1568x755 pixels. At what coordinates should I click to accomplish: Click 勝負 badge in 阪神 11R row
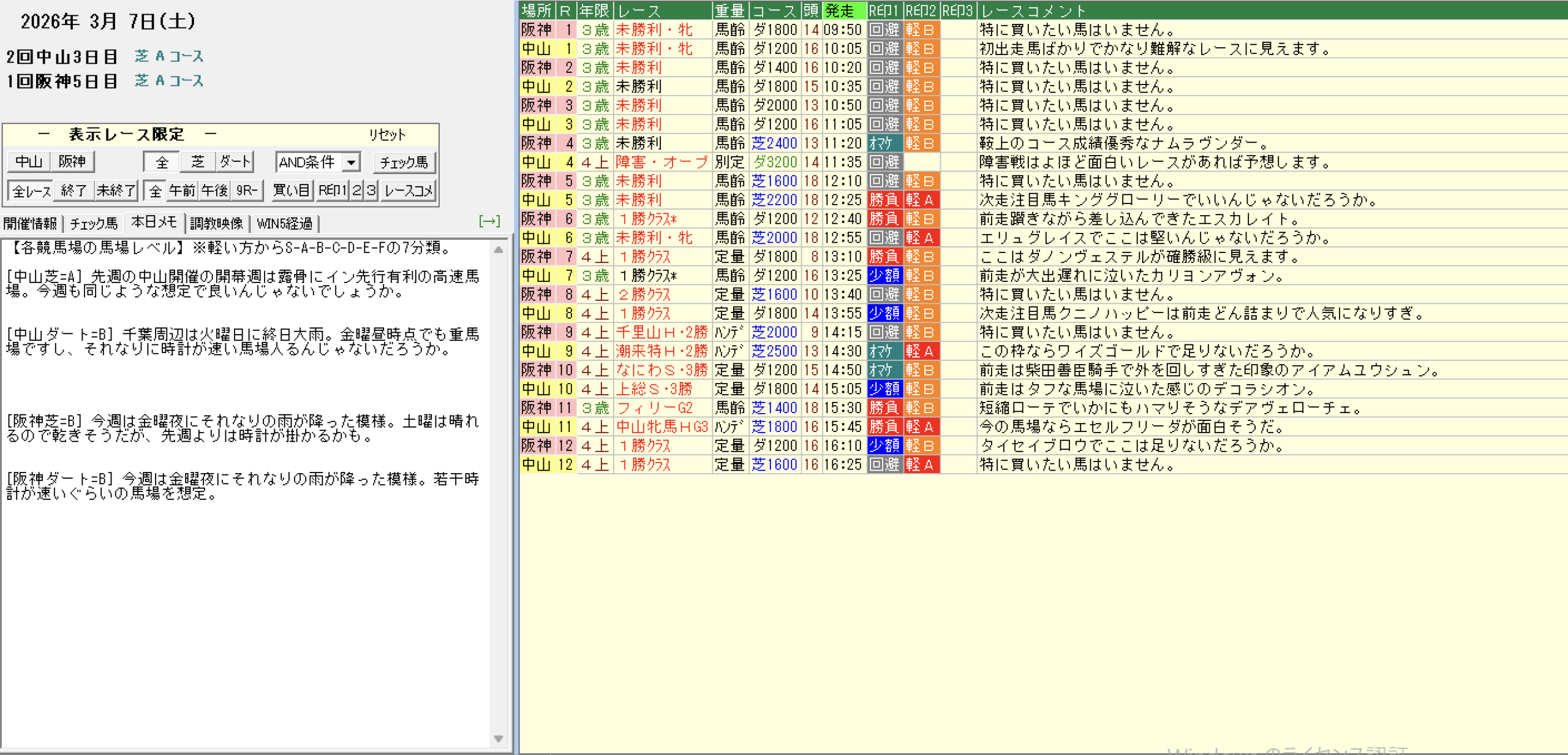pyautogui.click(x=884, y=408)
